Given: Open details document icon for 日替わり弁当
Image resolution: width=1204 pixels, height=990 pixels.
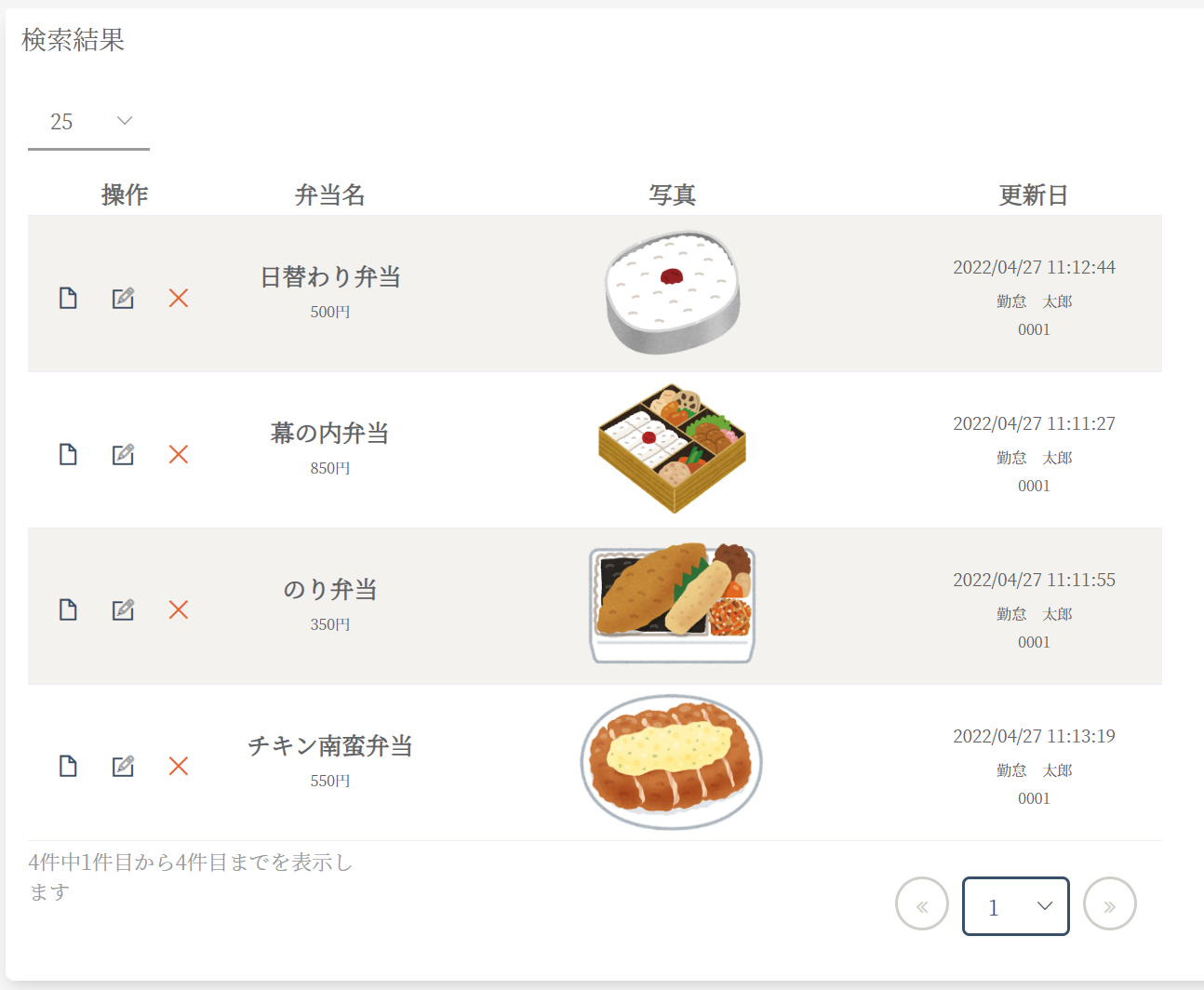Looking at the screenshot, I should (x=68, y=298).
